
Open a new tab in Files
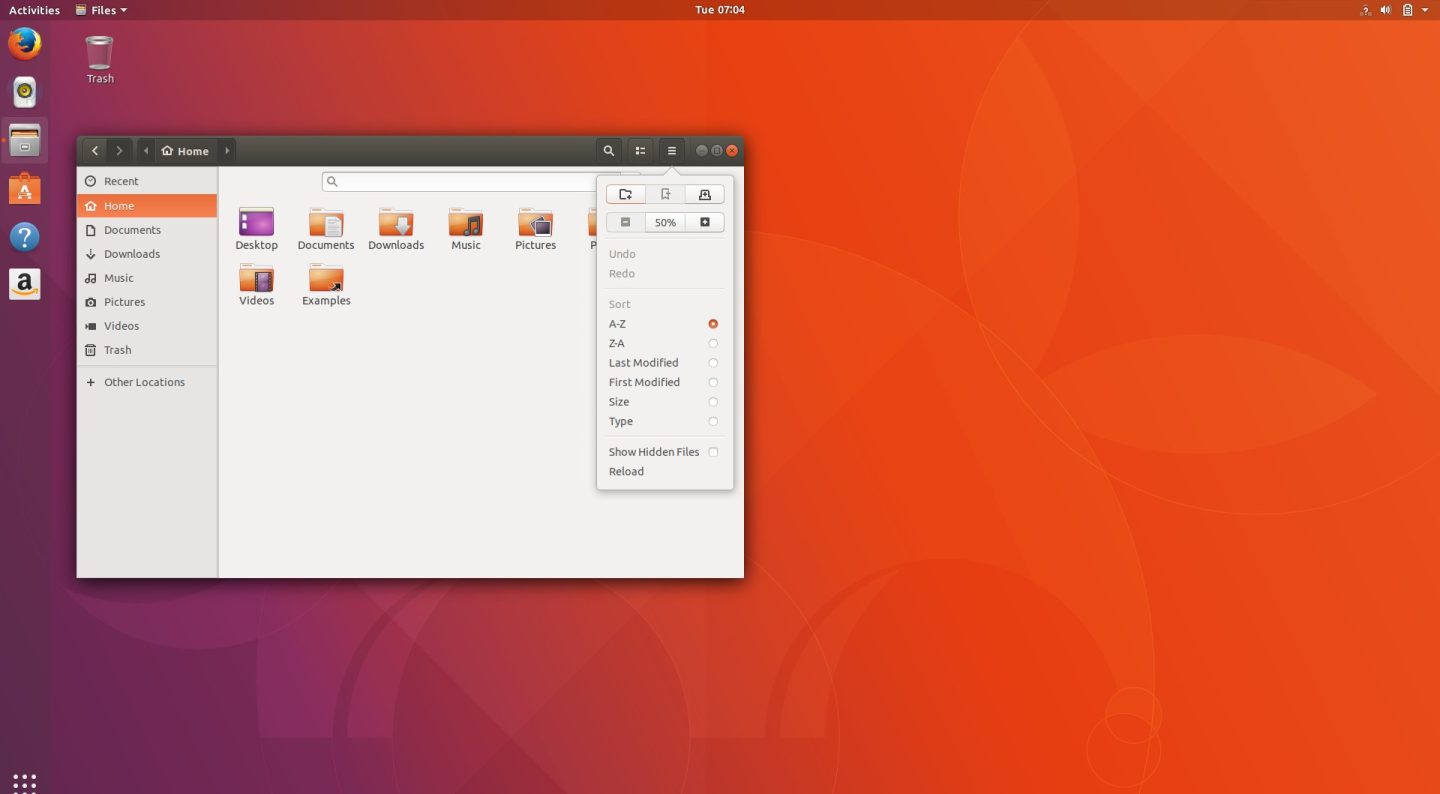coord(704,194)
